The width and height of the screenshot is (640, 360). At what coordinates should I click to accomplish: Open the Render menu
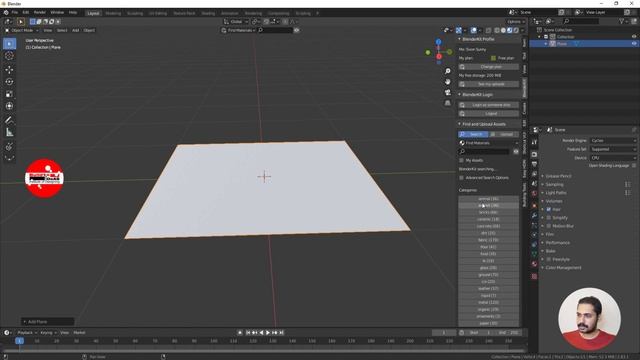40,13
